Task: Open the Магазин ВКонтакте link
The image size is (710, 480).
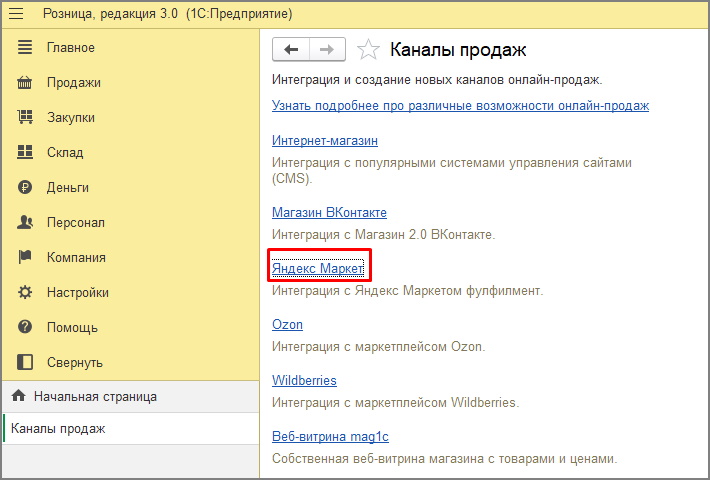Action: tap(329, 212)
